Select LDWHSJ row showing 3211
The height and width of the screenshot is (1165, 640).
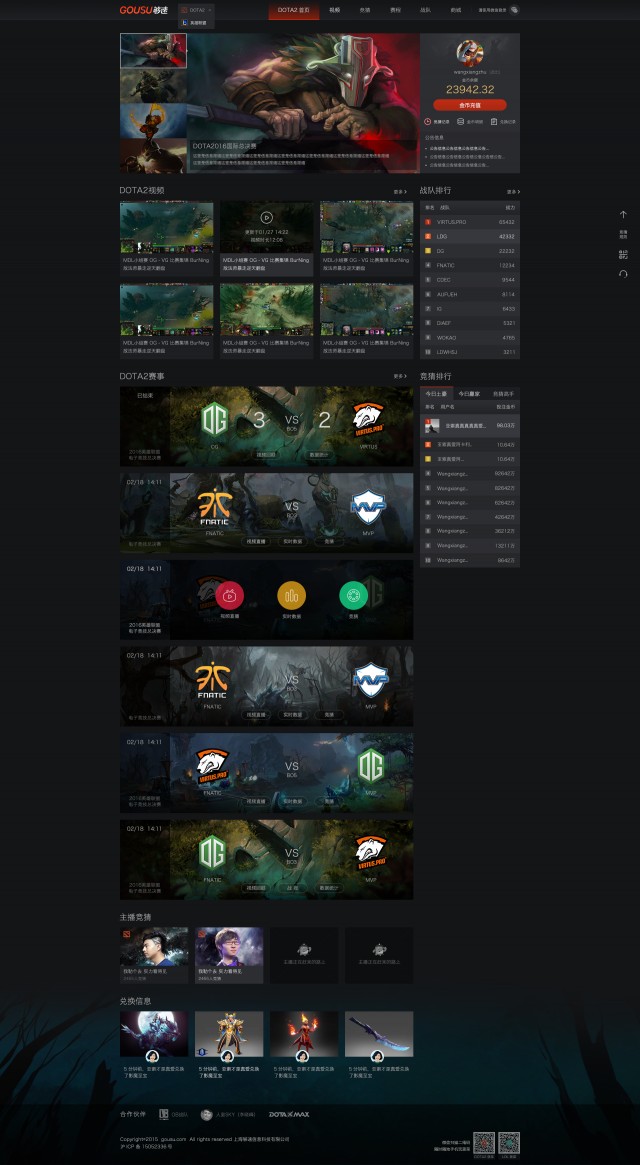[x=470, y=352]
